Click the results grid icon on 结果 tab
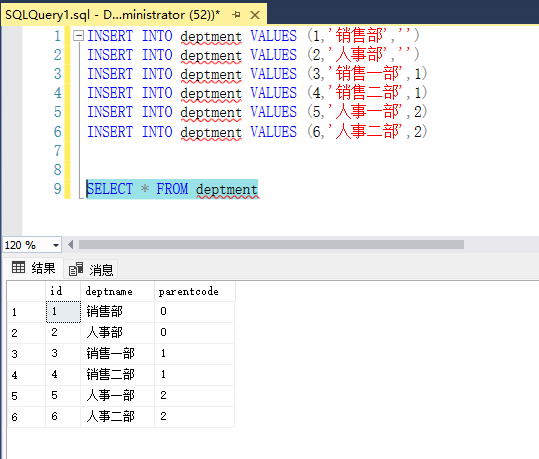Screen dimensions: 539x459 click(18, 267)
